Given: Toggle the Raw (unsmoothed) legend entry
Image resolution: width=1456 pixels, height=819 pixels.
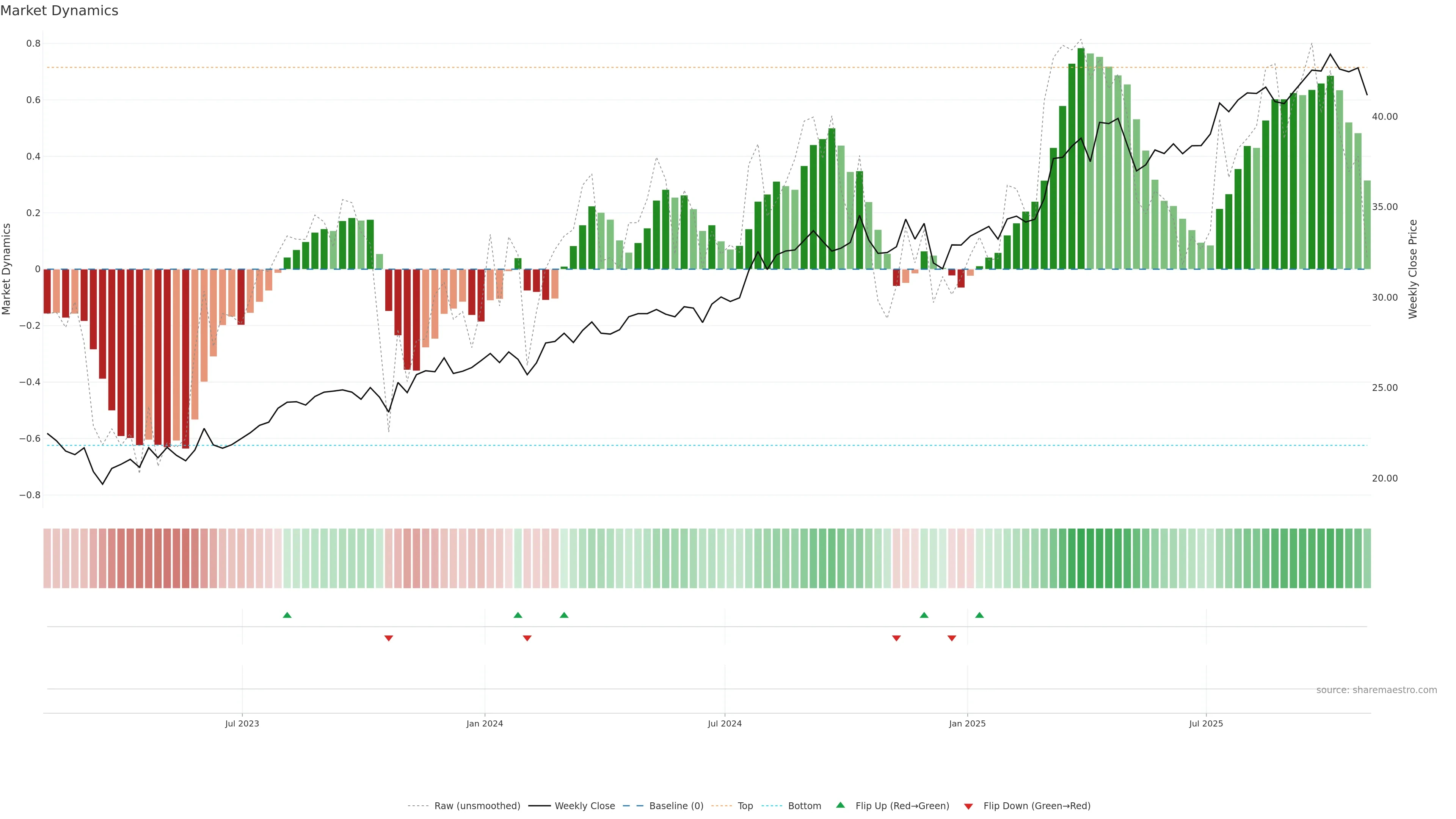Looking at the screenshot, I should (x=477, y=805).
